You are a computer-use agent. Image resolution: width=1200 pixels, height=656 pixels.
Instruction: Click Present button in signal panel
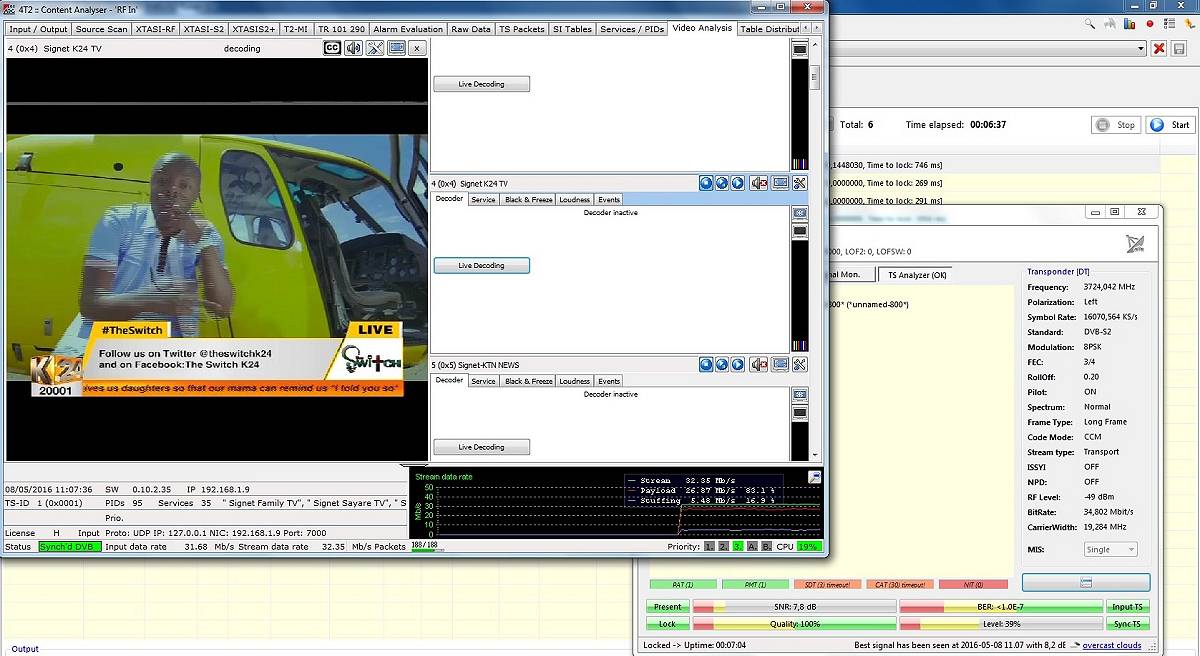pyautogui.click(x=668, y=607)
